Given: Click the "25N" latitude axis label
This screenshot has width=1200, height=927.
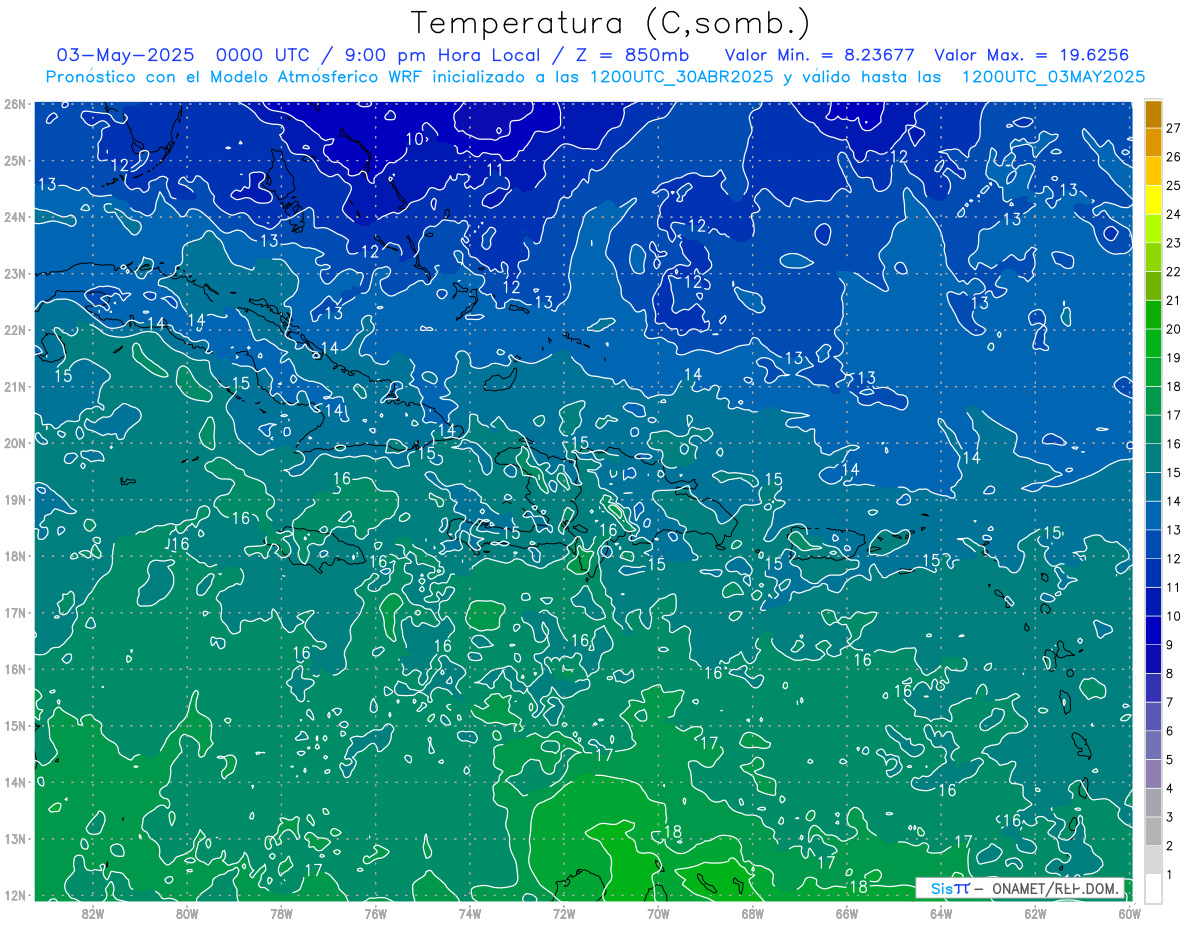Looking at the screenshot, I should [x=14, y=160].
